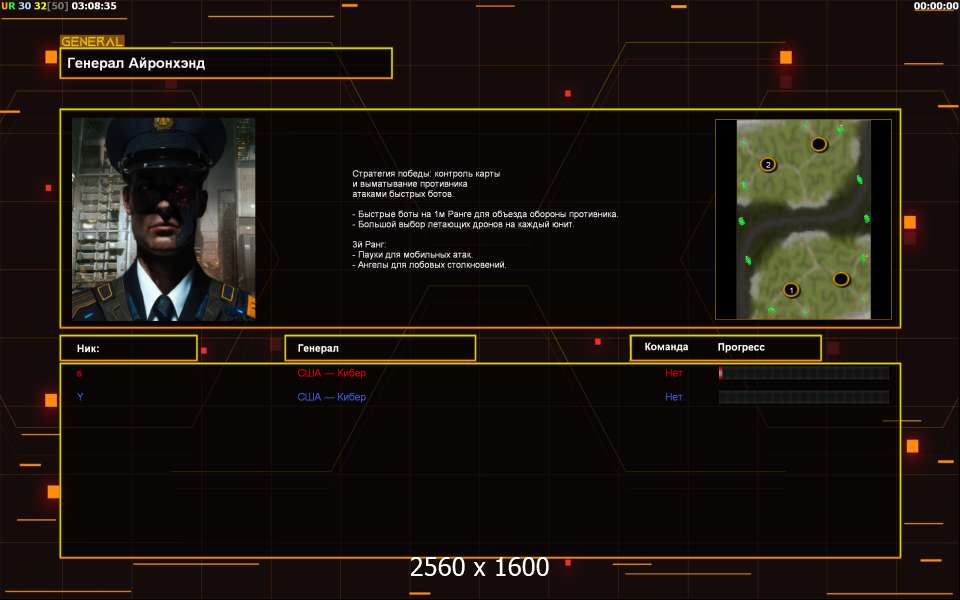Click blue player's team value 'Нет'
The height and width of the screenshot is (600, 960).
pyautogui.click(x=674, y=397)
